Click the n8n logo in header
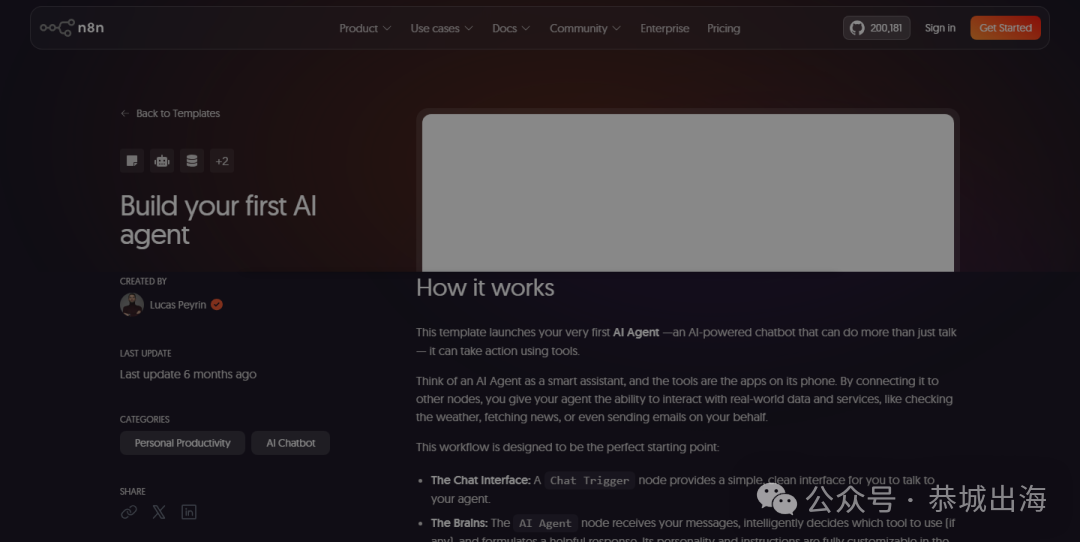The image size is (1080, 542). coord(72,28)
